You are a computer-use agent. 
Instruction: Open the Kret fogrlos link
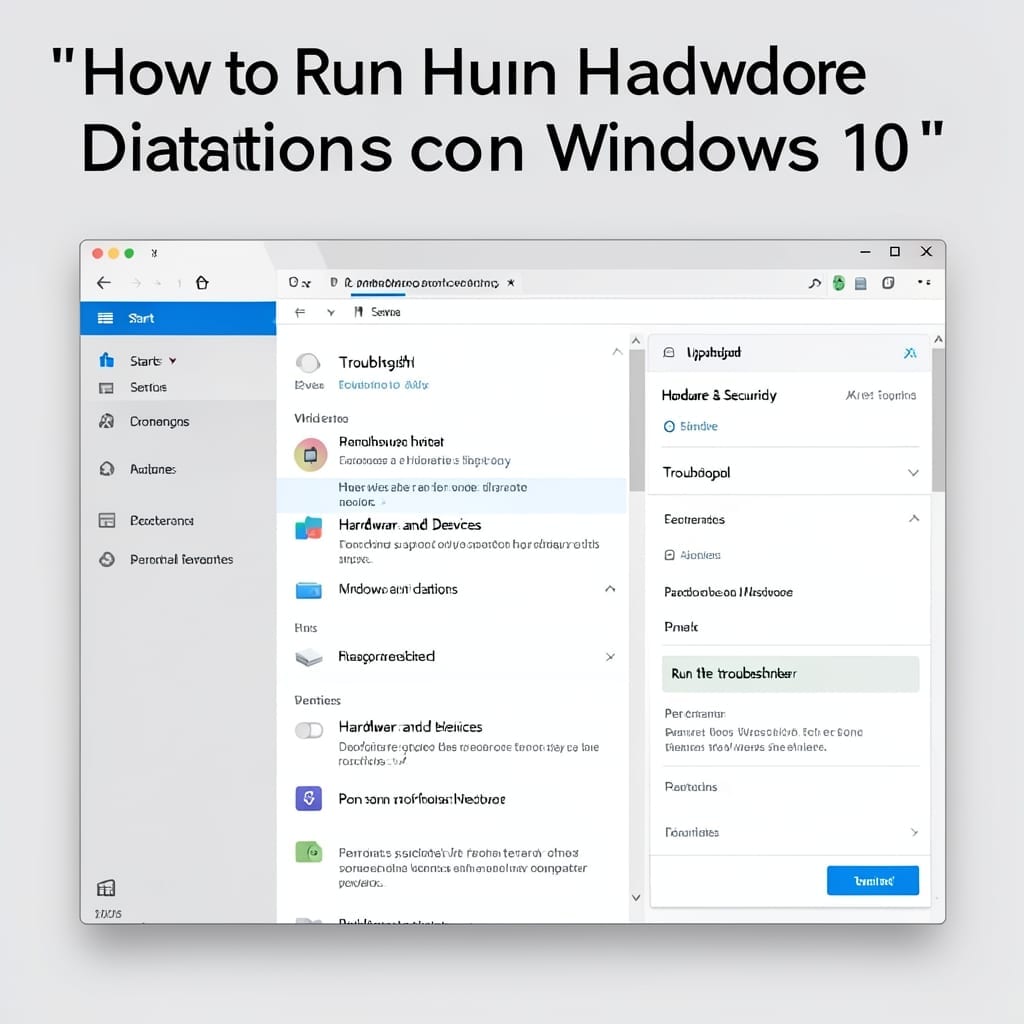(881, 395)
